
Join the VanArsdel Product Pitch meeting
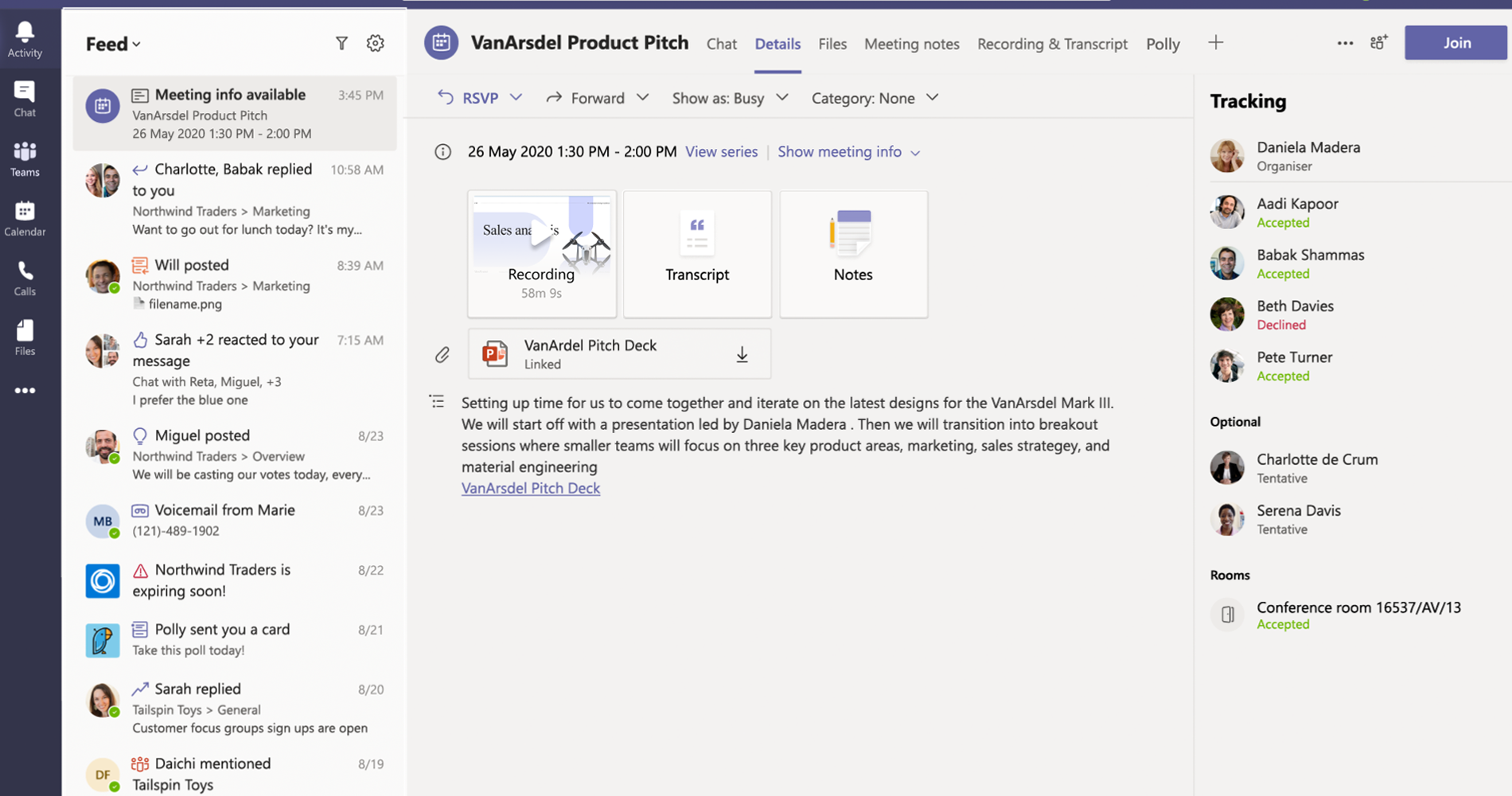pos(1455,43)
